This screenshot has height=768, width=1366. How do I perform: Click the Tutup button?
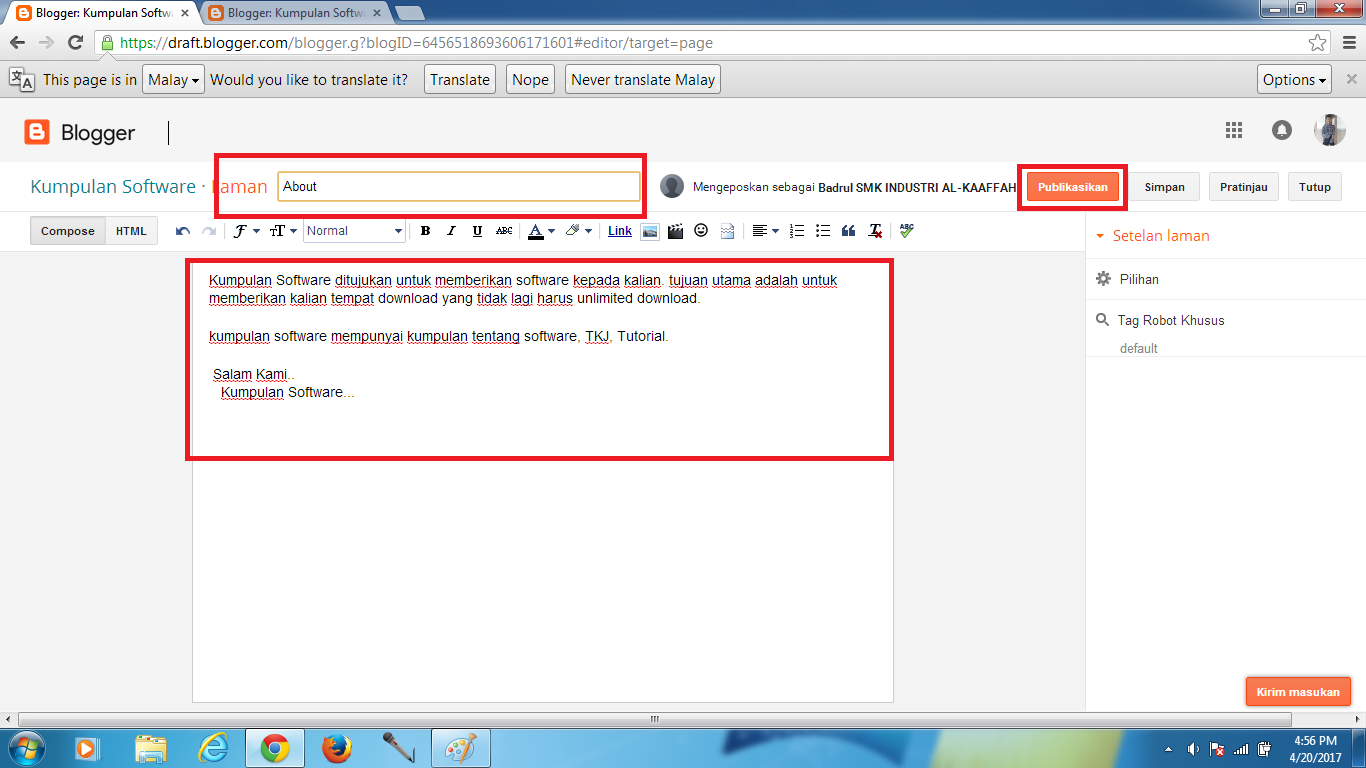point(1315,187)
